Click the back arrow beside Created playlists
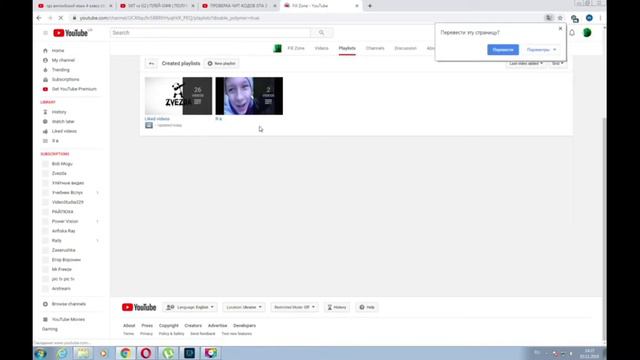 151,64
